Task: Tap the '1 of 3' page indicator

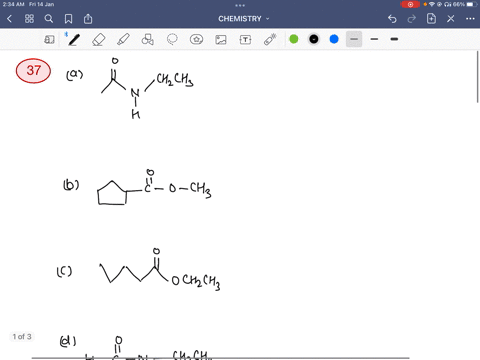Action: (x=22, y=337)
